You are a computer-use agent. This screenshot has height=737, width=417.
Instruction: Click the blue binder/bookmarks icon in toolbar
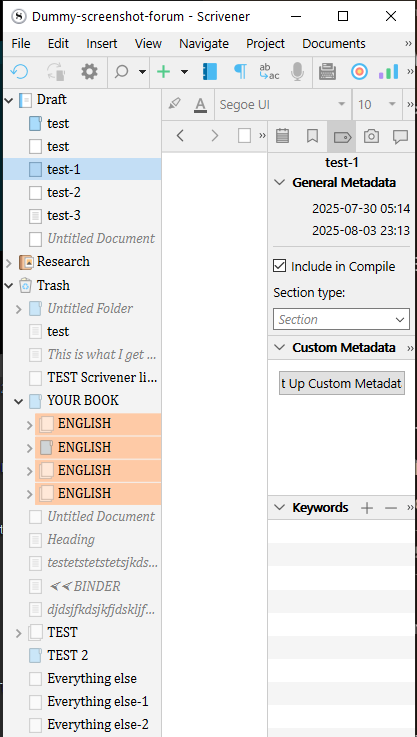point(210,72)
